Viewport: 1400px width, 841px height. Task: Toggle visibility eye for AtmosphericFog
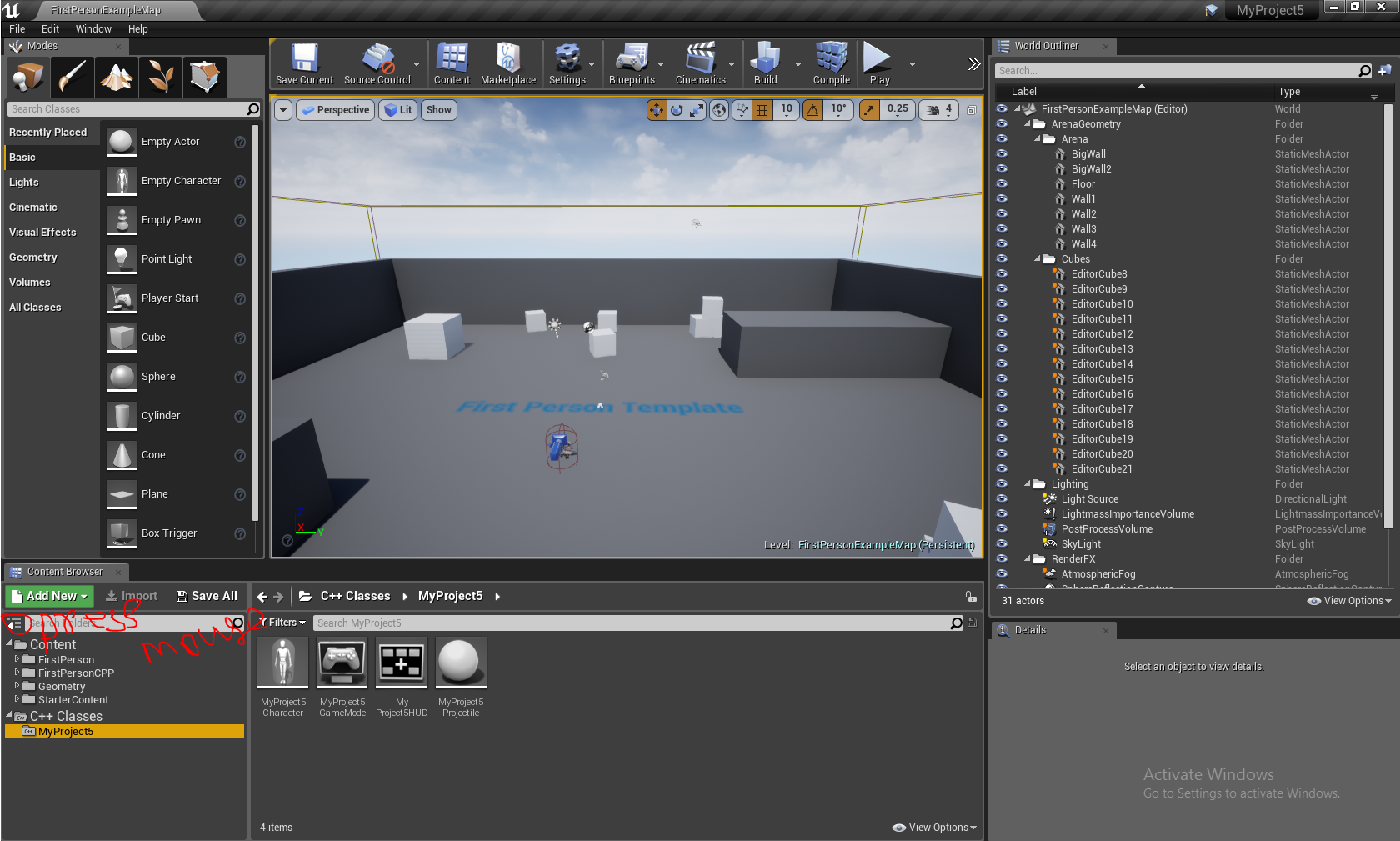click(x=1002, y=574)
